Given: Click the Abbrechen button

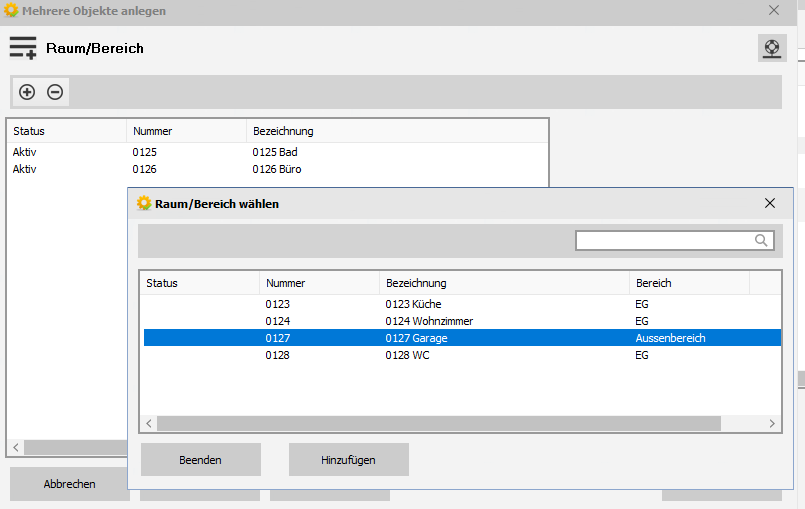Looking at the screenshot, I should point(69,484).
